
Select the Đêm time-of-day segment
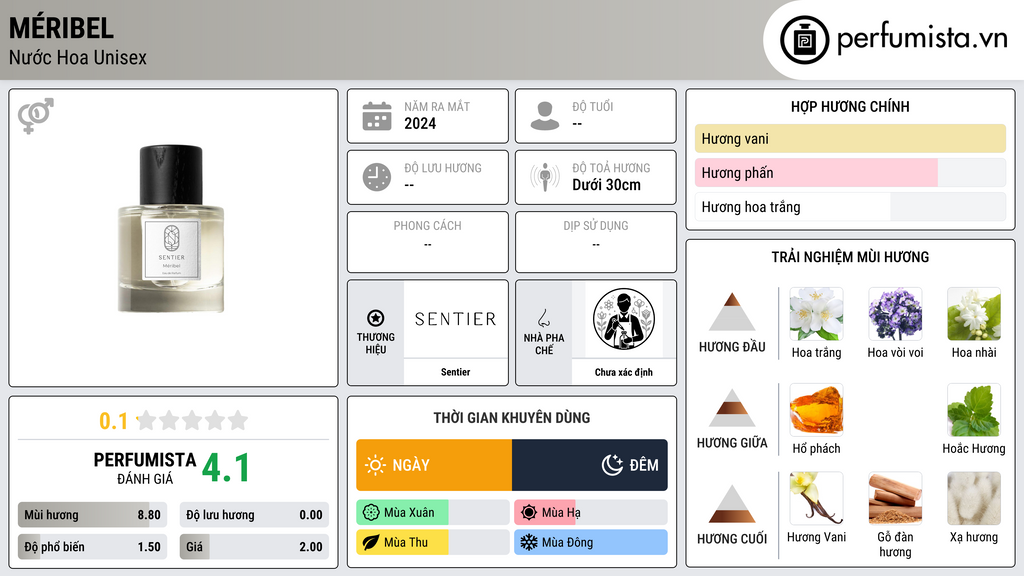590,465
